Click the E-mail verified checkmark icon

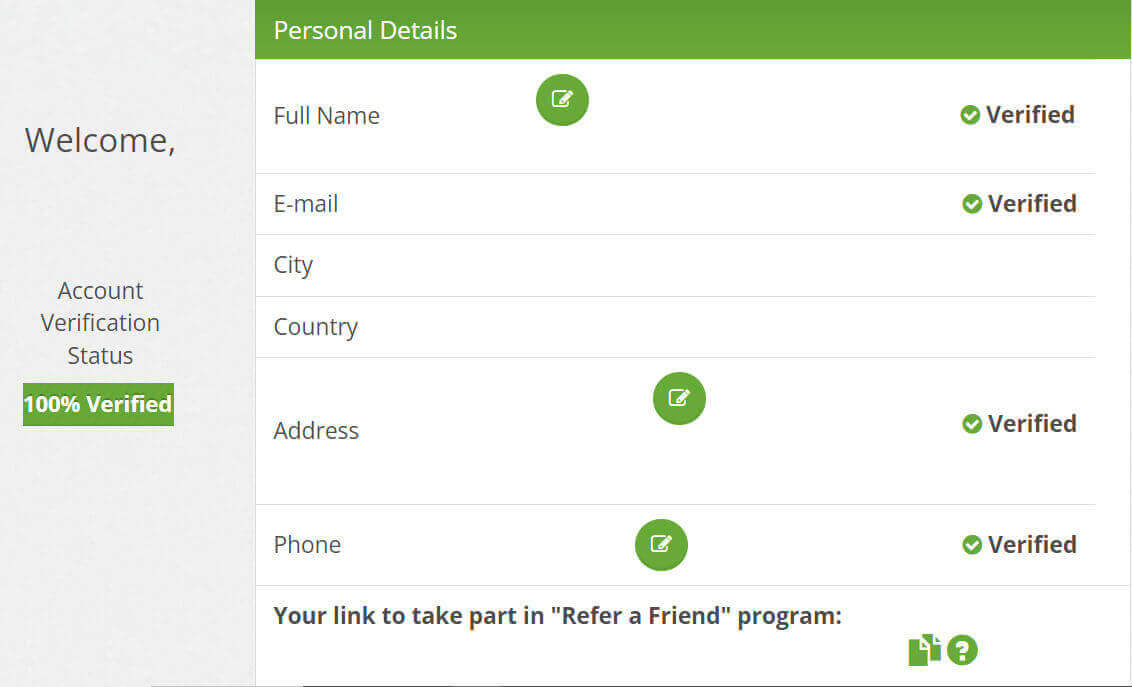971,204
